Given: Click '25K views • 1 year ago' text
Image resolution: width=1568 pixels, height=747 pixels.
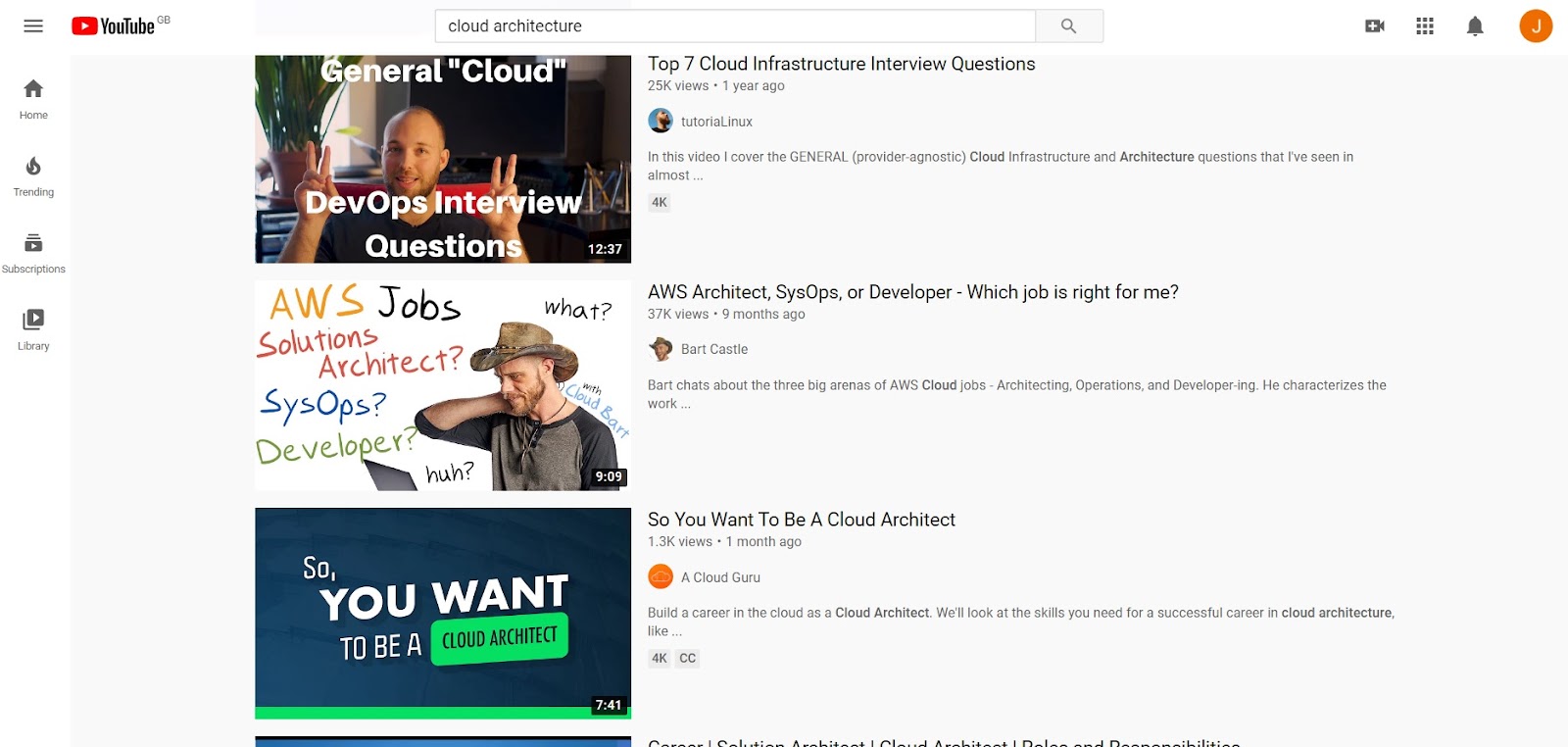Looking at the screenshot, I should tap(715, 86).
